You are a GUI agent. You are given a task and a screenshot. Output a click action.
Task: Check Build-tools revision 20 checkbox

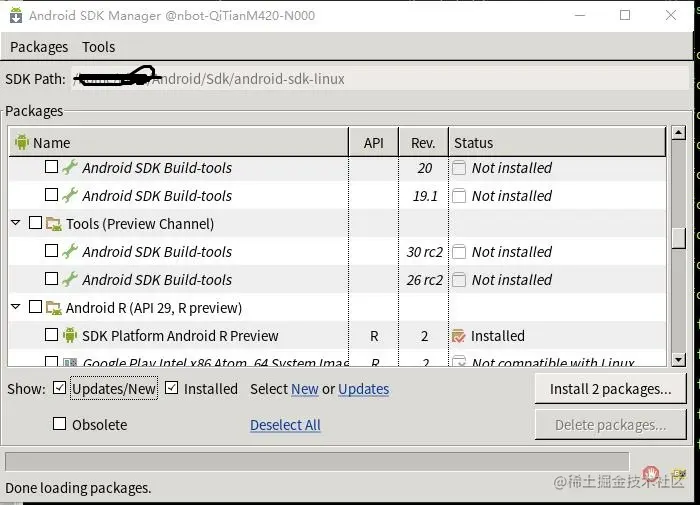pos(51,167)
